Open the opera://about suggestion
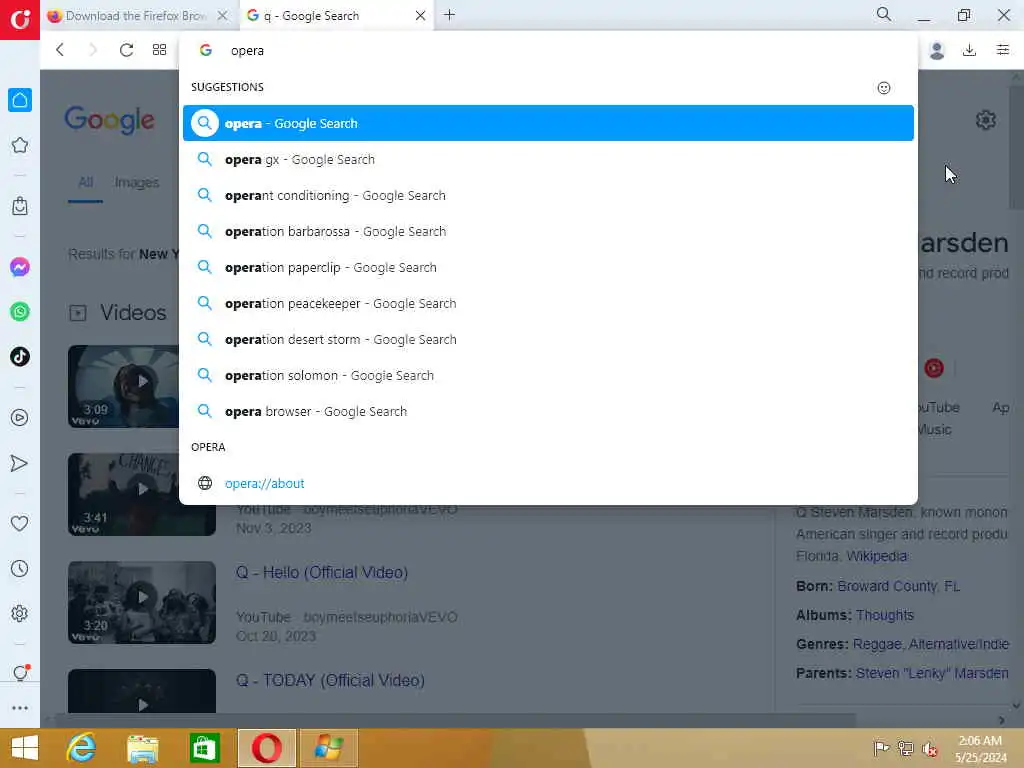This screenshot has height=768, width=1024. (549, 483)
